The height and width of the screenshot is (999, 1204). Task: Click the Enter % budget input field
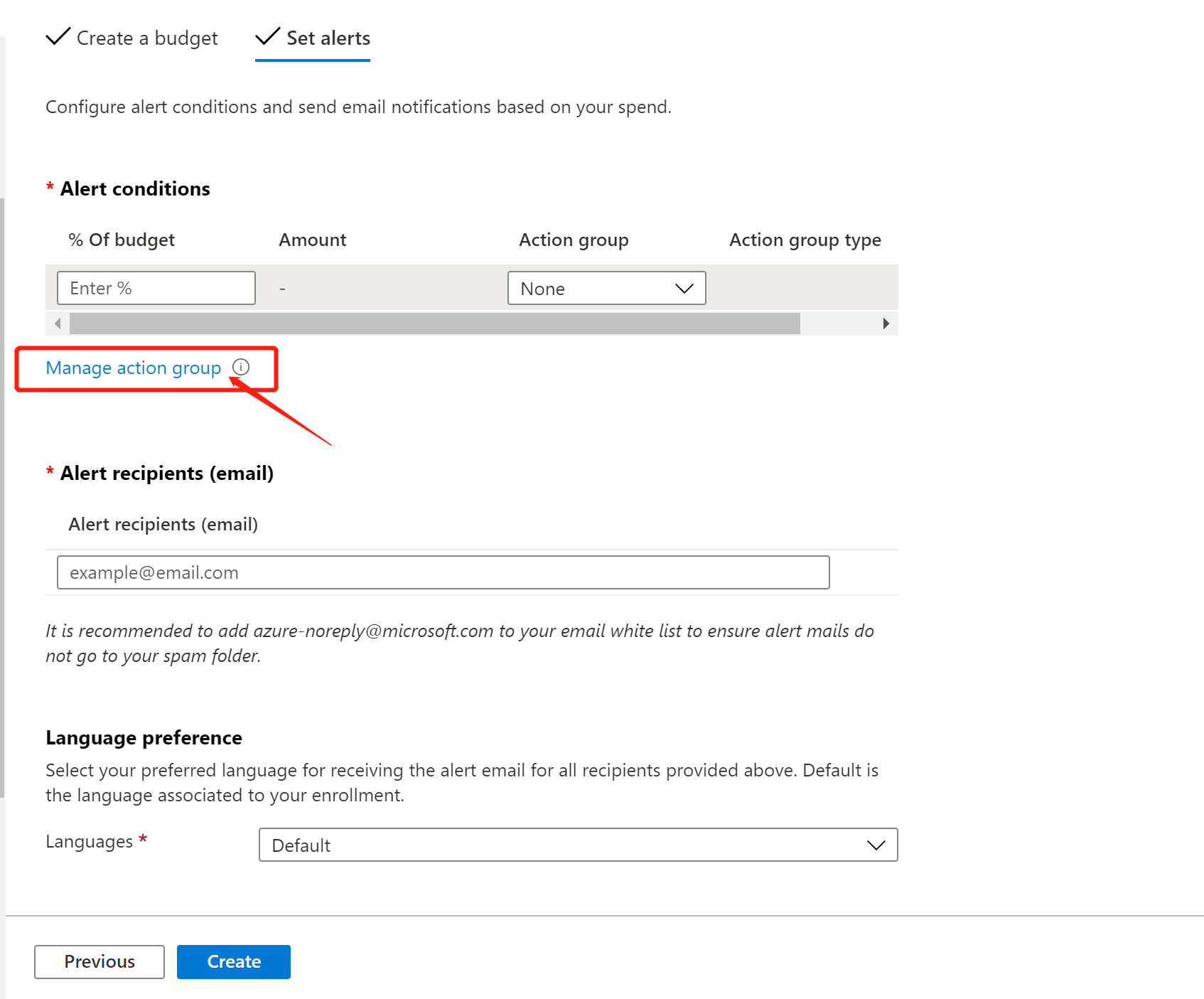(x=156, y=288)
